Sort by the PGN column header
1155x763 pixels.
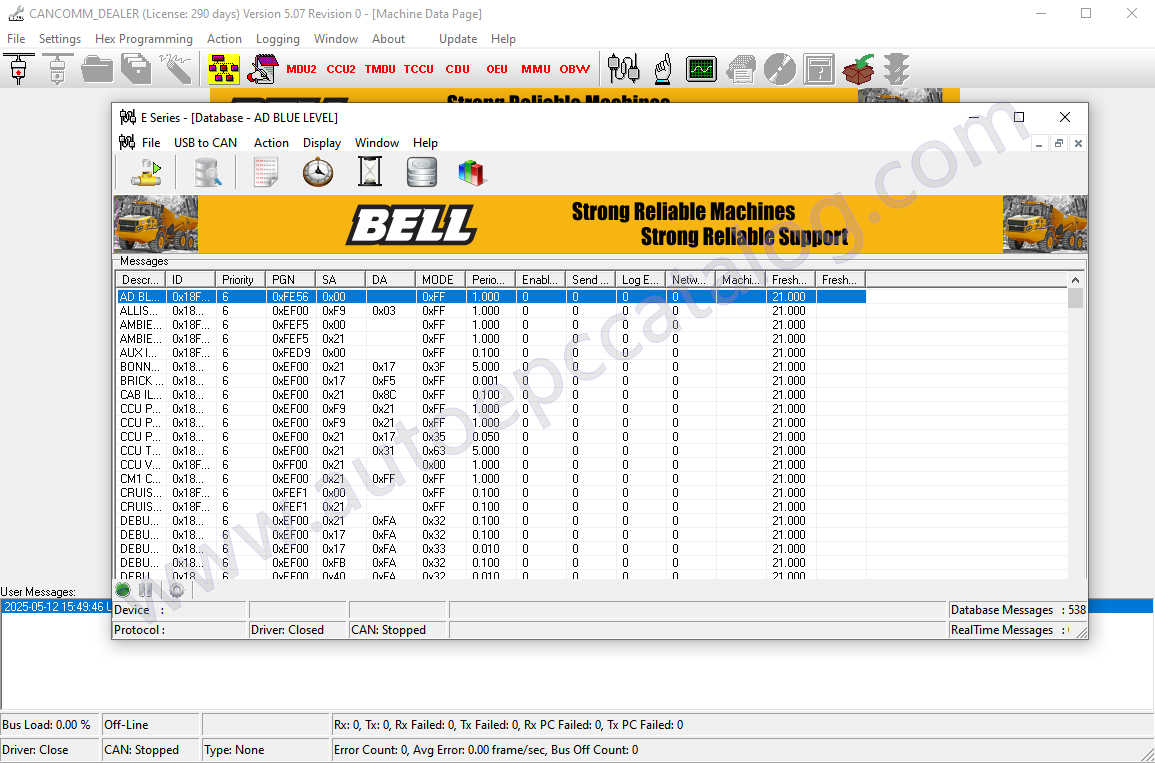(291, 280)
